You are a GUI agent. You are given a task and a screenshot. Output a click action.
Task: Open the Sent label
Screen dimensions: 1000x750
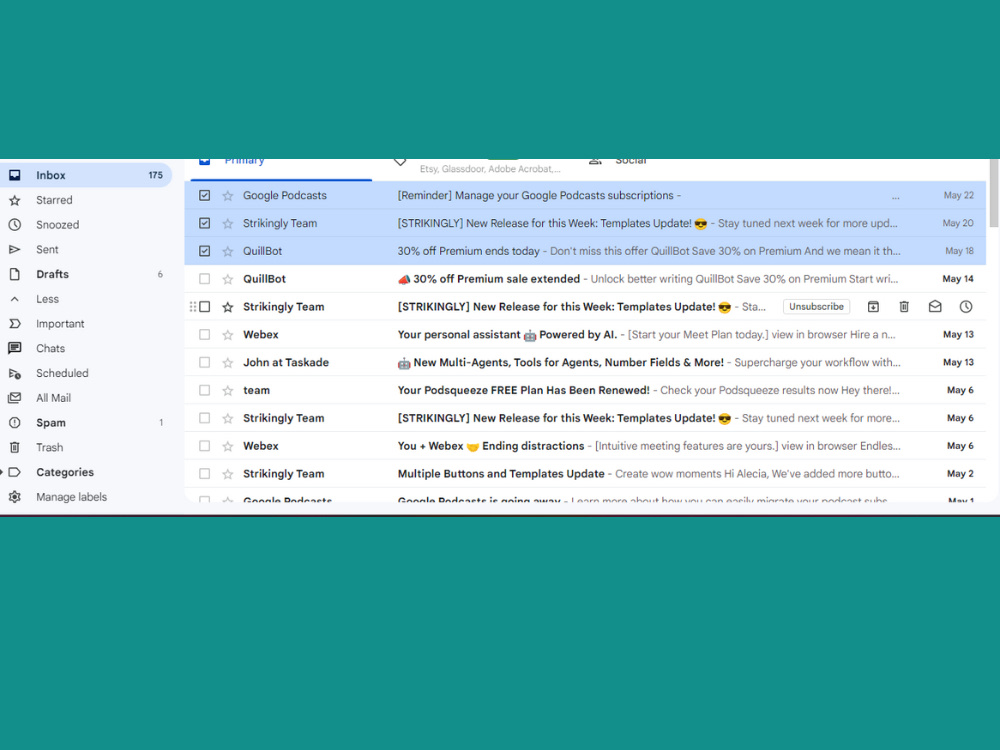click(x=47, y=249)
